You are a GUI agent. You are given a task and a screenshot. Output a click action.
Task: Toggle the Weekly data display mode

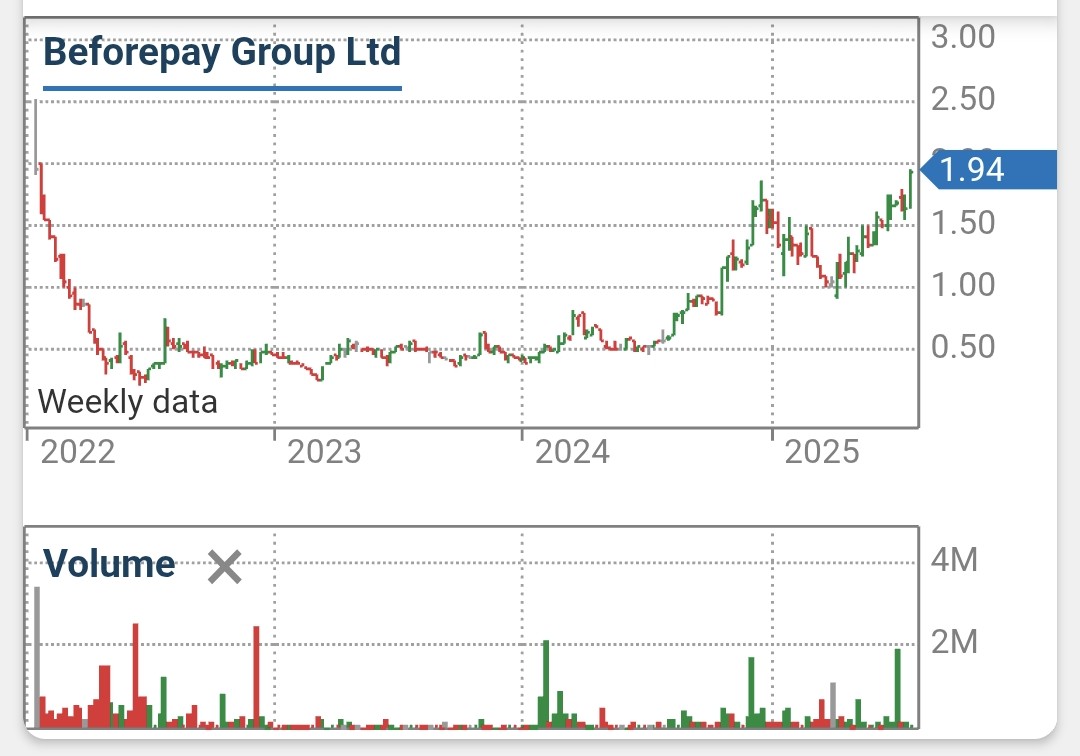pyautogui.click(x=126, y=402)
